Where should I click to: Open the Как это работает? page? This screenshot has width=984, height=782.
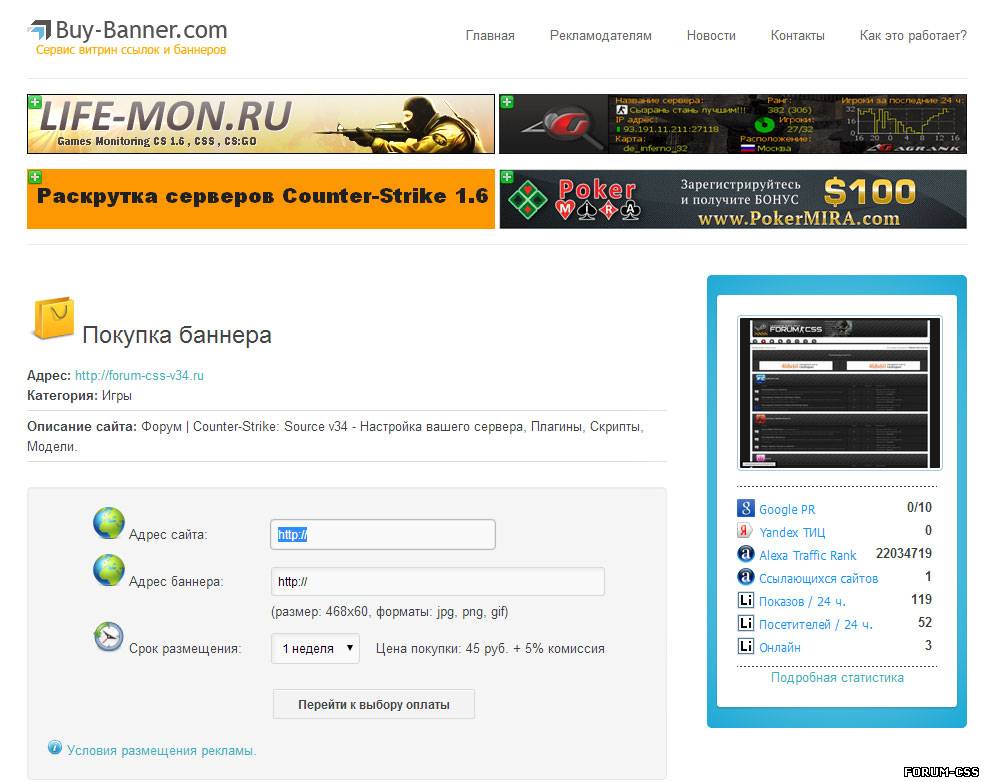913,36
